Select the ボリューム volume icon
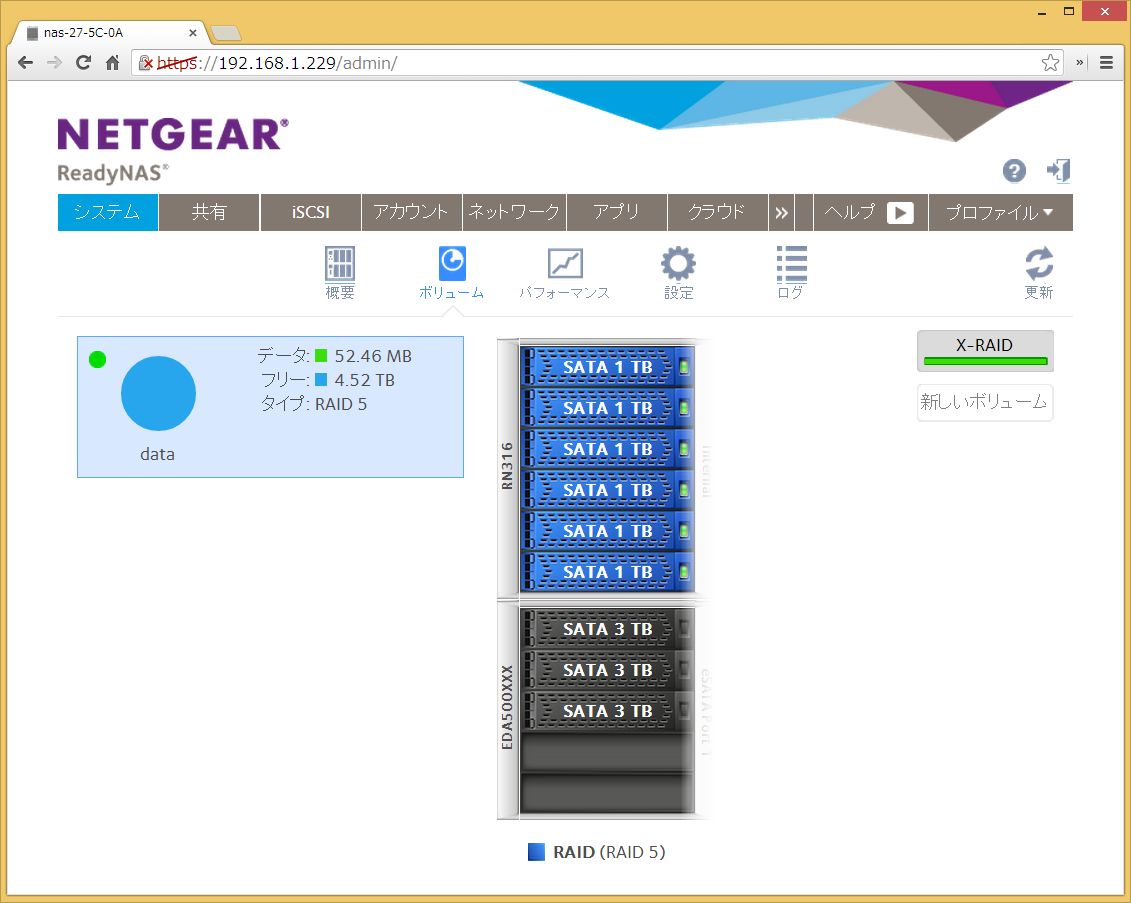 tap(451, 266)
